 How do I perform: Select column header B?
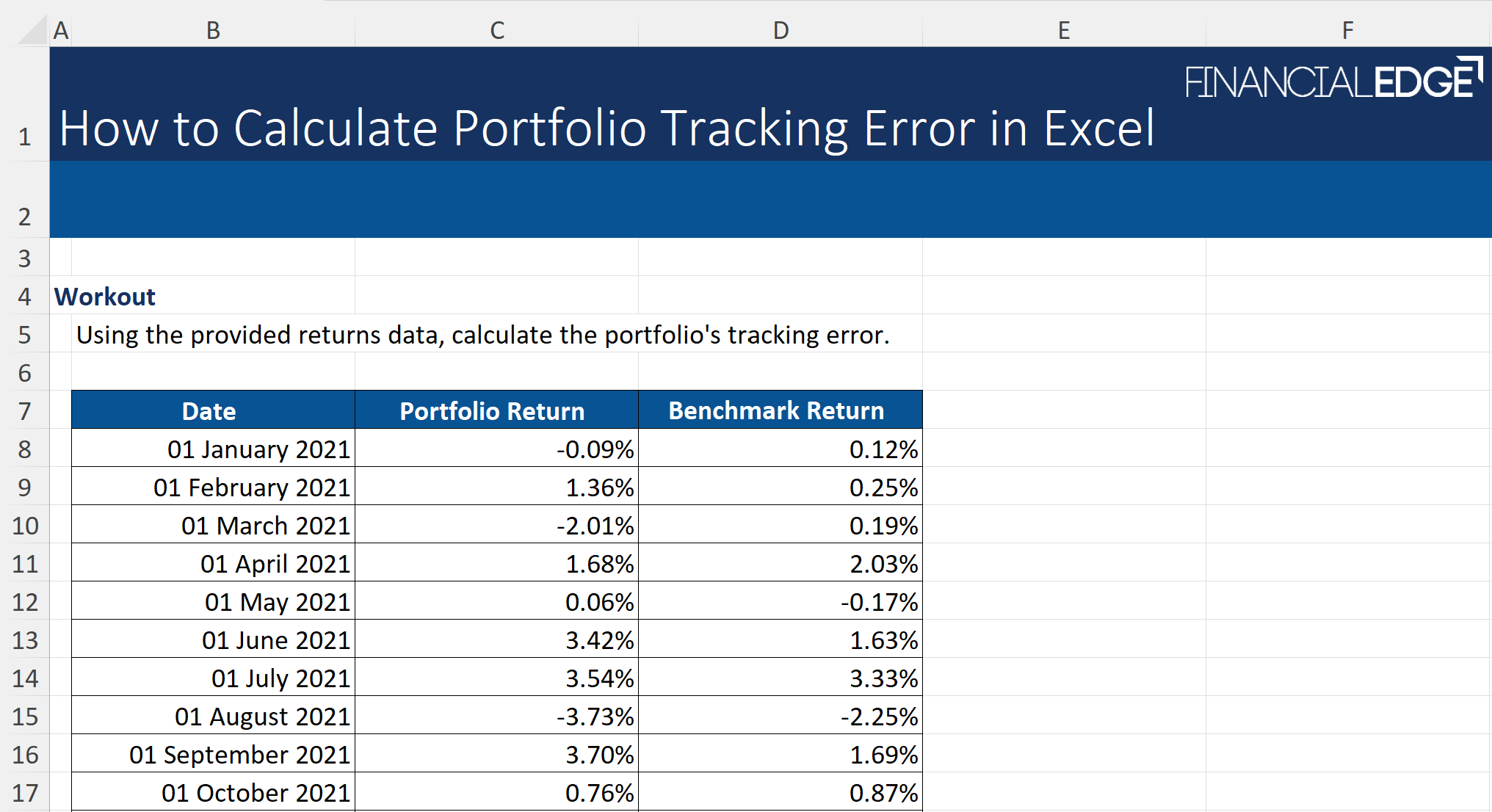(x=211, y=30)
